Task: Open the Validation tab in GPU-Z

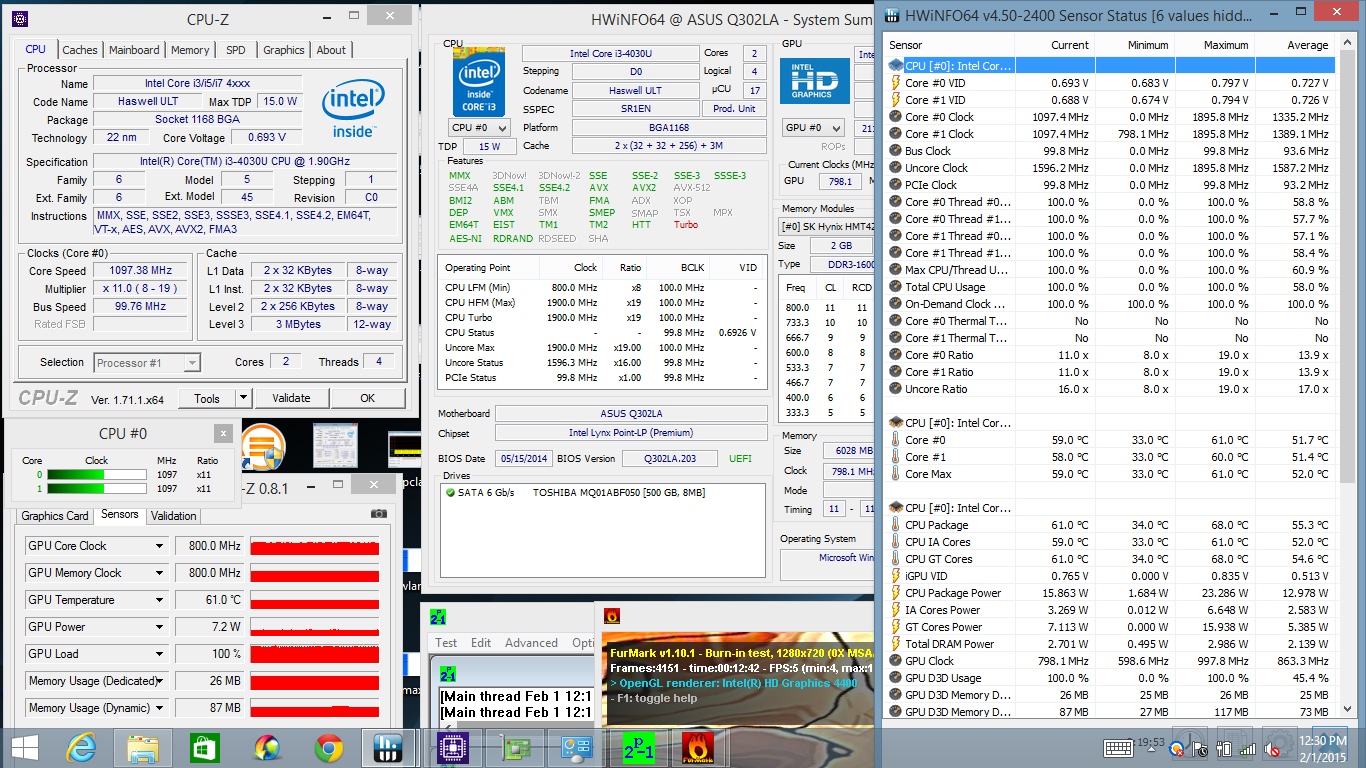Action: (x=174, y=516)
